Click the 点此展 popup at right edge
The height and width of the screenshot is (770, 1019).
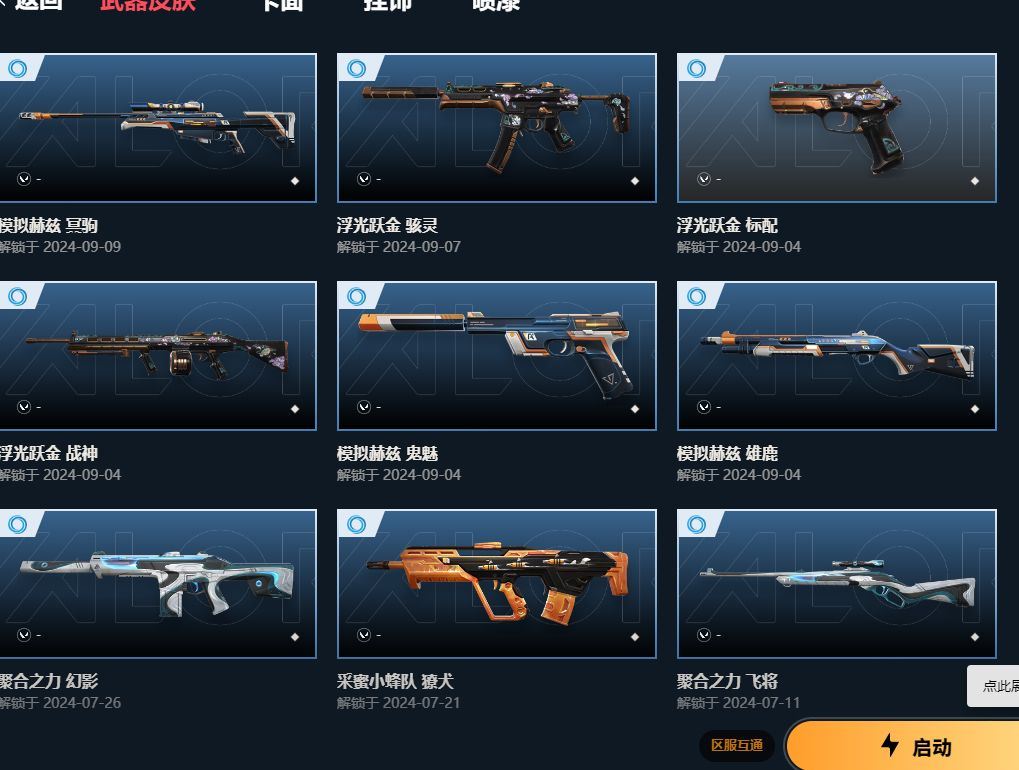tap(993, 686)
